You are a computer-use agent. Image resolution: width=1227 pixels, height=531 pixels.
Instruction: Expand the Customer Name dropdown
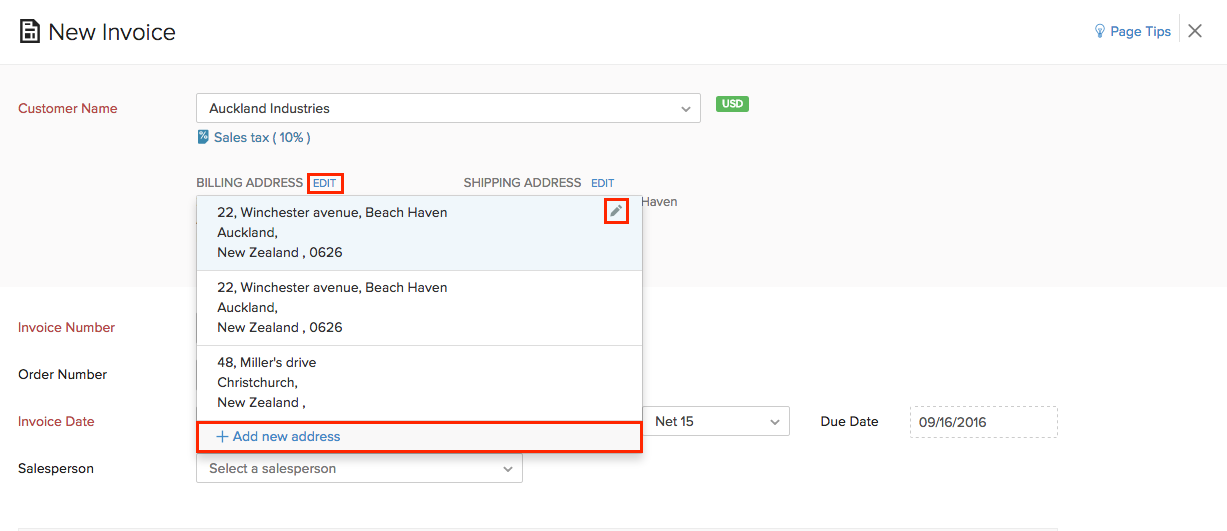coord(685,108)
